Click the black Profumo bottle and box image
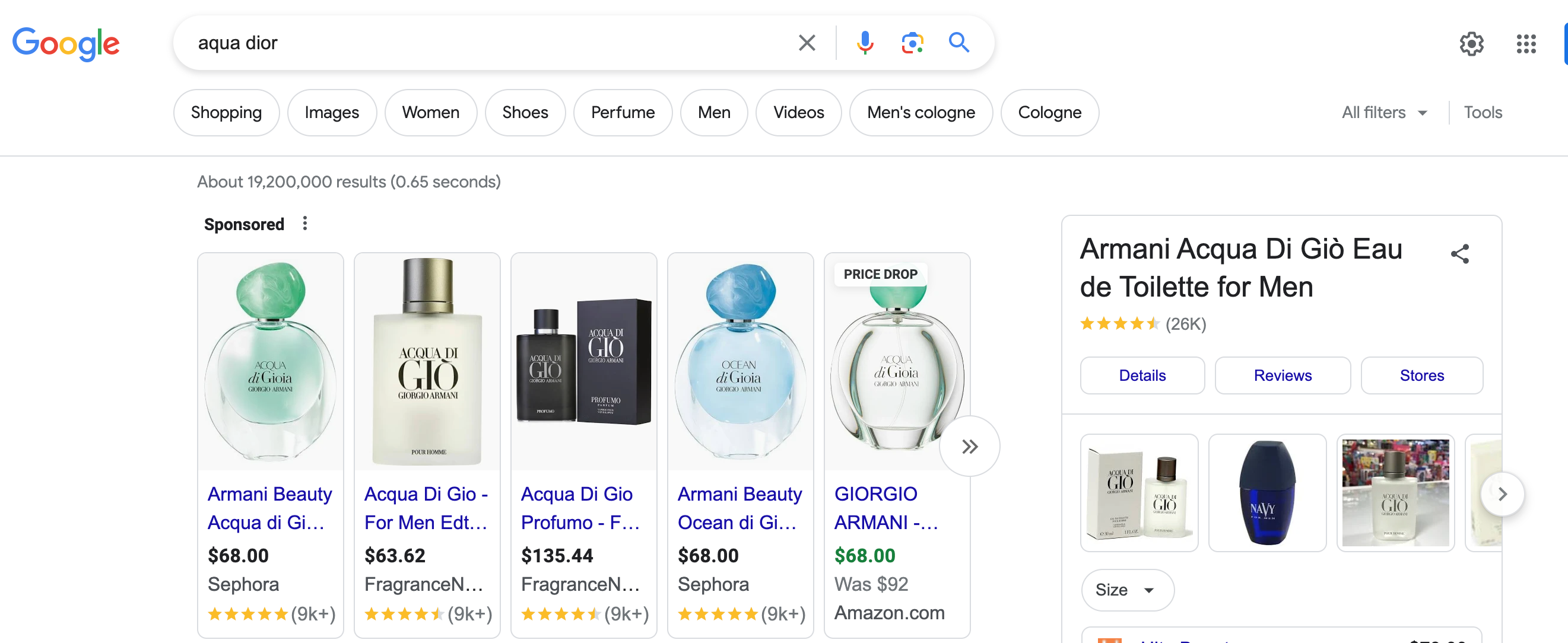1568x643 pixels. pyautogui.click(x=584, y=362)
